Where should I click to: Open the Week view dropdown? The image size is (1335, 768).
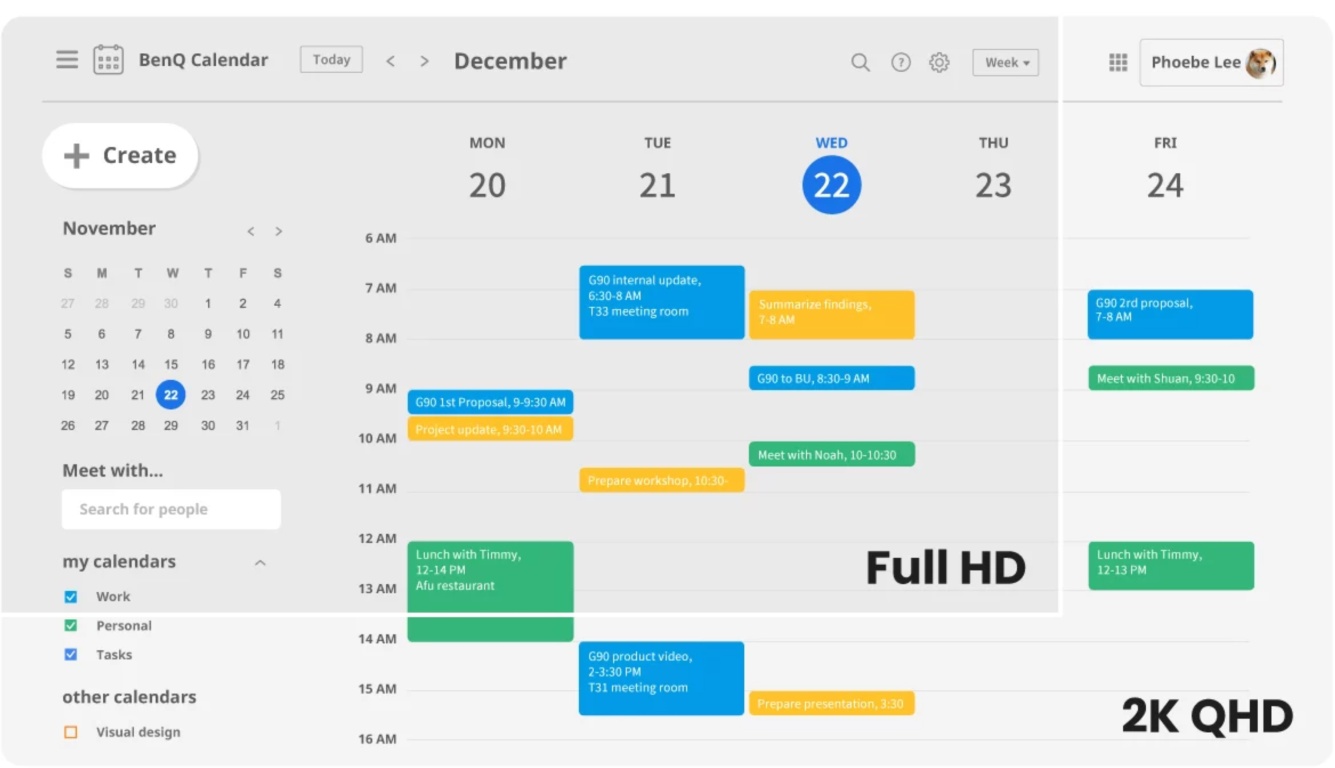pyautogui.click(x=1005, y=62)
